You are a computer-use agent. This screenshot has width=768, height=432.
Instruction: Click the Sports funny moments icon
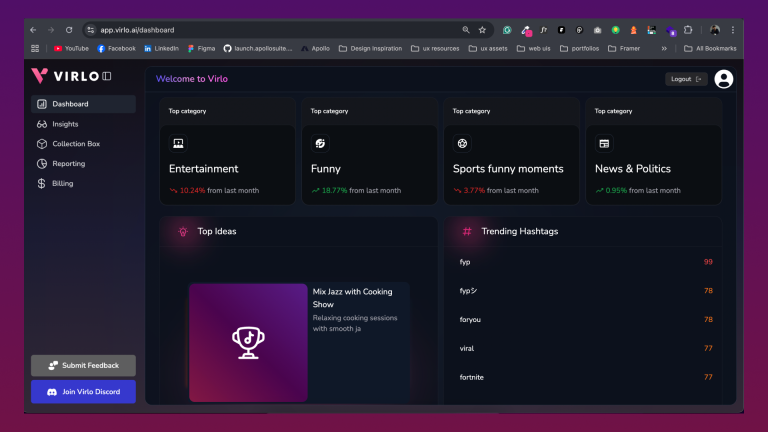click(462, 143)
